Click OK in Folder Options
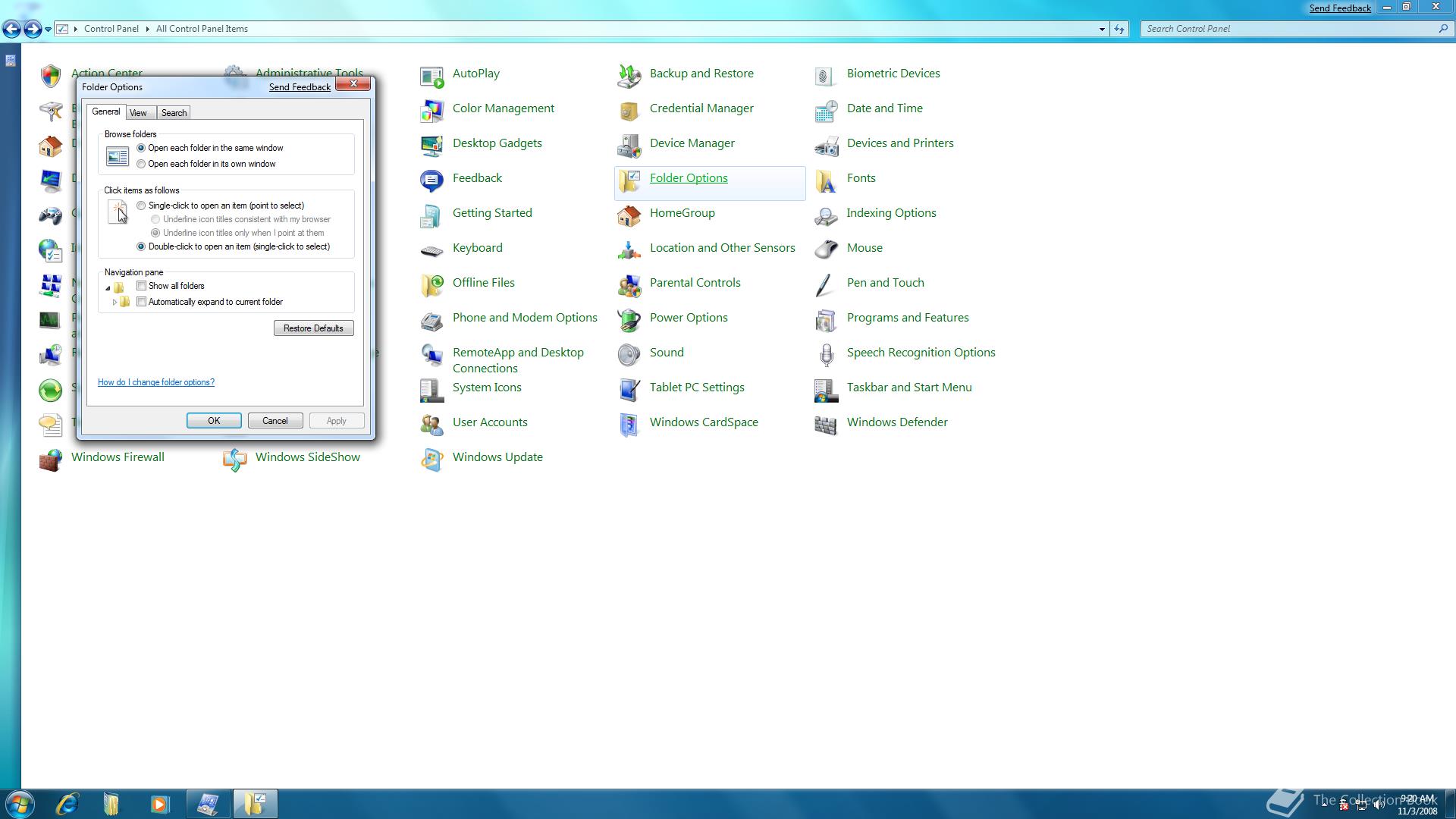 214,421
